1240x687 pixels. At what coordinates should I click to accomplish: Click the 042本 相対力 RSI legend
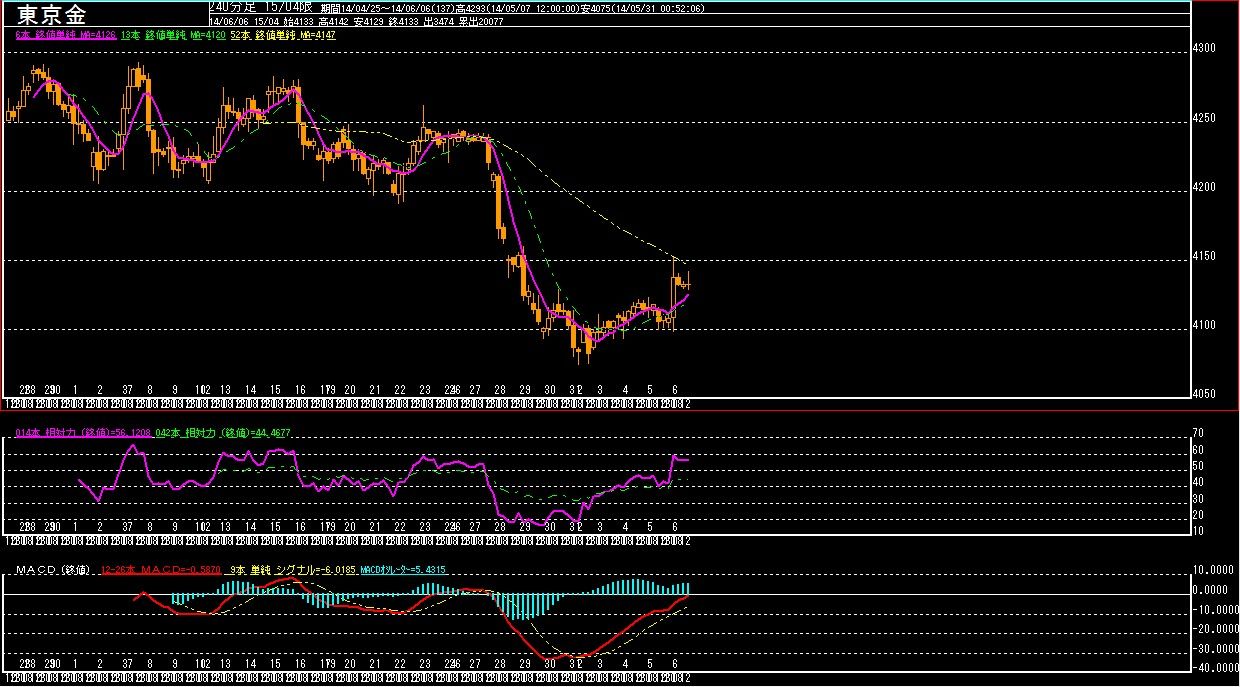[222, 431]
